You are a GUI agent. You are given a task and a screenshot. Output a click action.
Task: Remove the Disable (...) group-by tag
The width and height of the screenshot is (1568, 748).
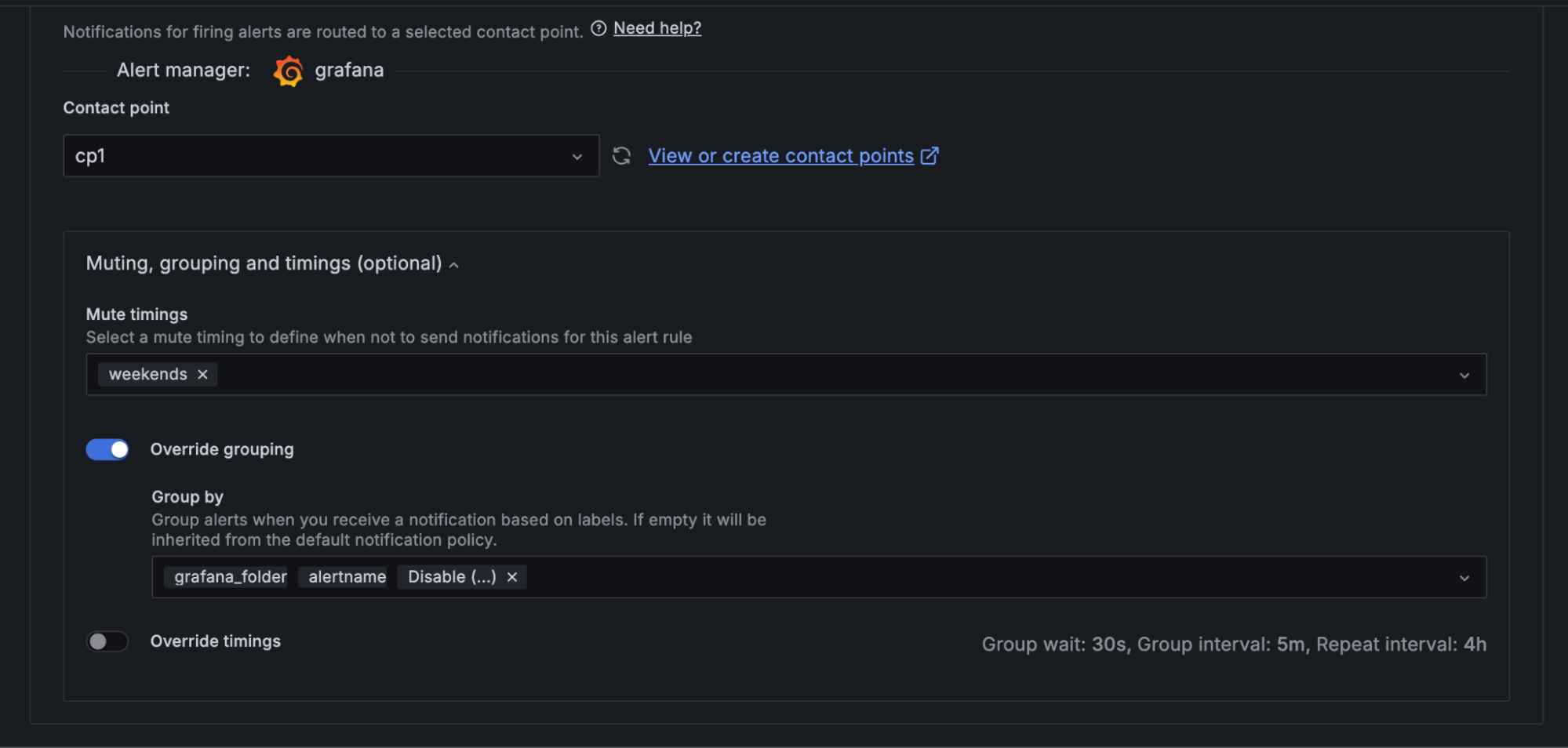coord(512,577)
